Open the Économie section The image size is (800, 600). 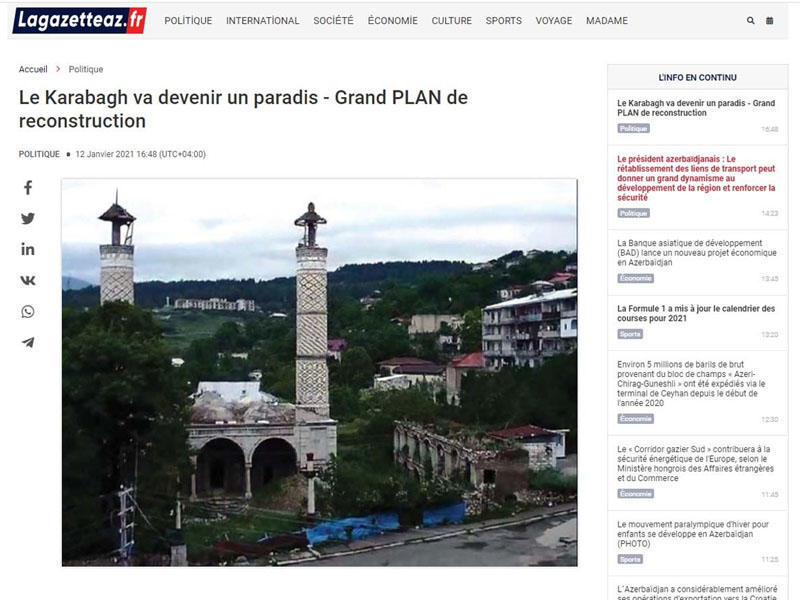tap(392, 20)
